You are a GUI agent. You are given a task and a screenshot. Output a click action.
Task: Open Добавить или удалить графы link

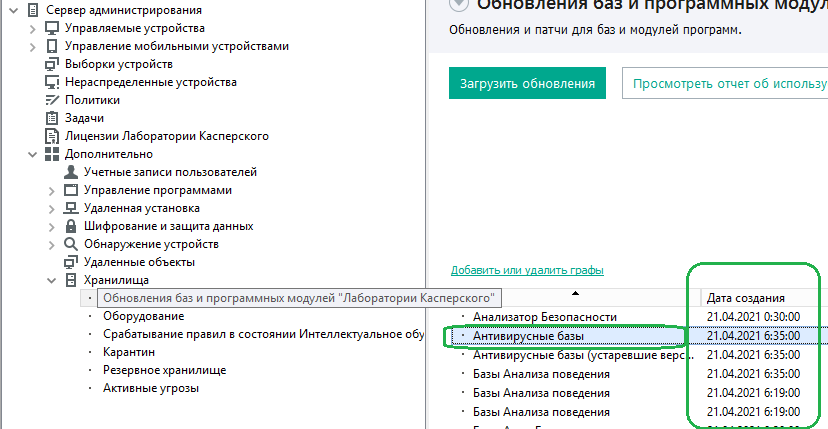[527, 270]
